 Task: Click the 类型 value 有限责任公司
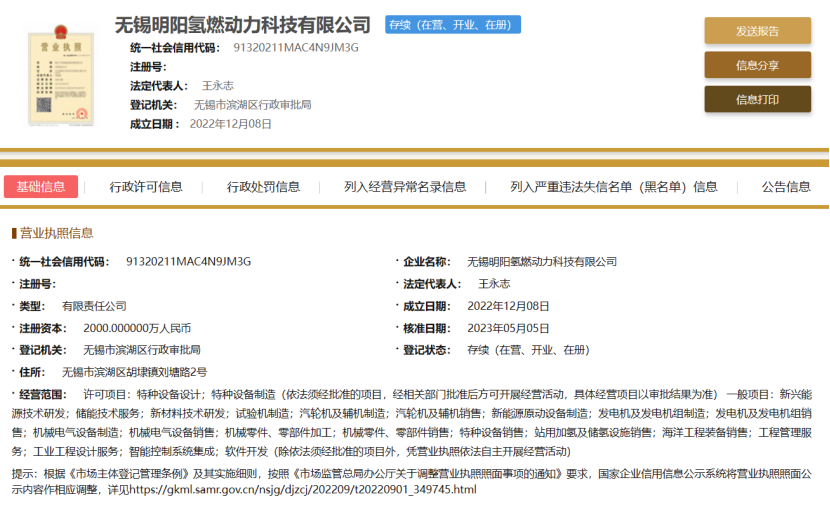94,306
